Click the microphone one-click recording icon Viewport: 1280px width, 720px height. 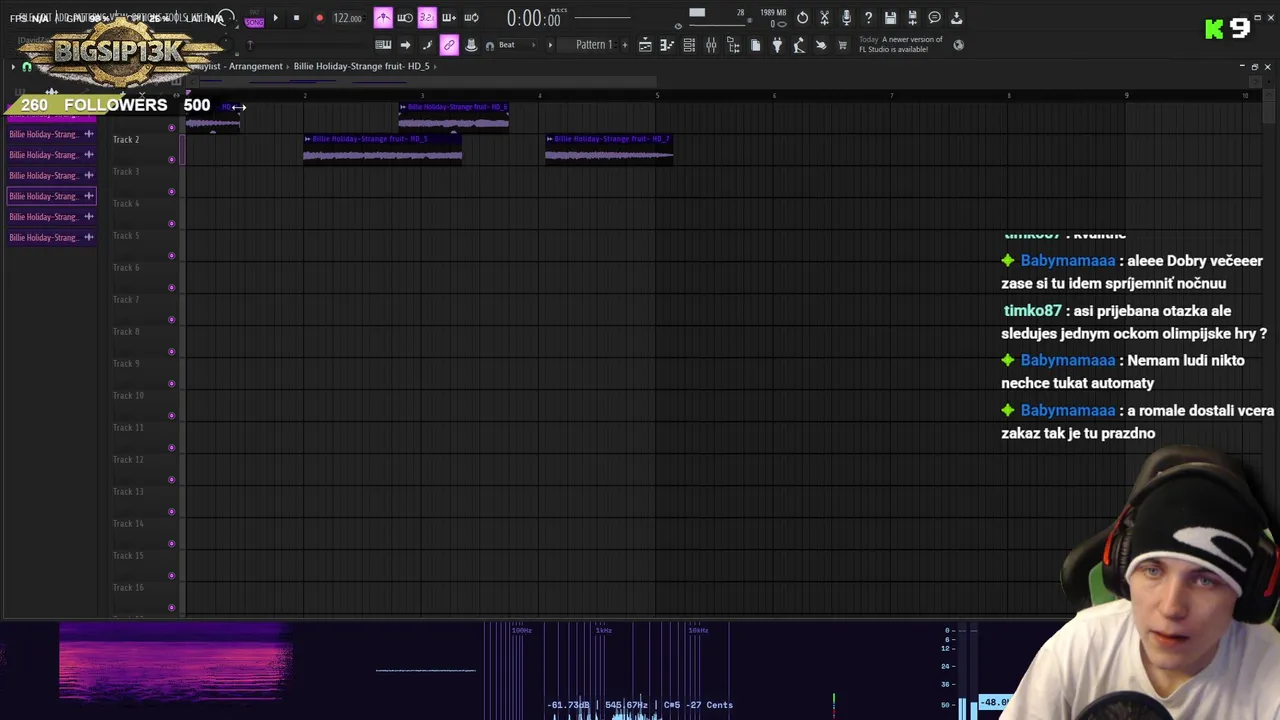coord(846,18)
